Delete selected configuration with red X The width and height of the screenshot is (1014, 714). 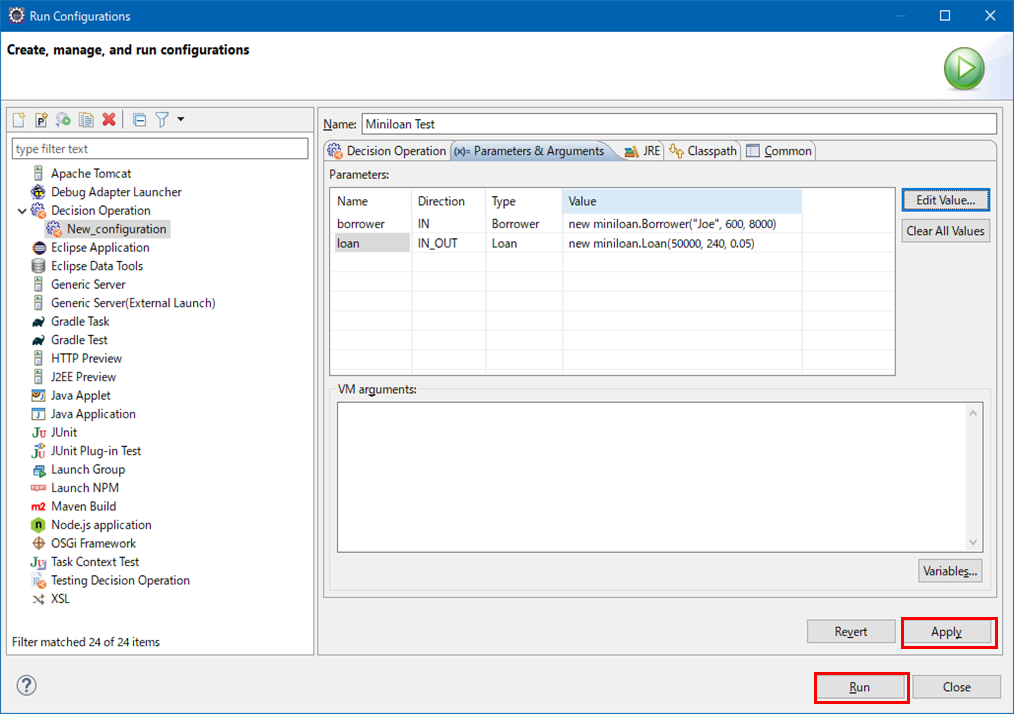[x=109, y=119]
